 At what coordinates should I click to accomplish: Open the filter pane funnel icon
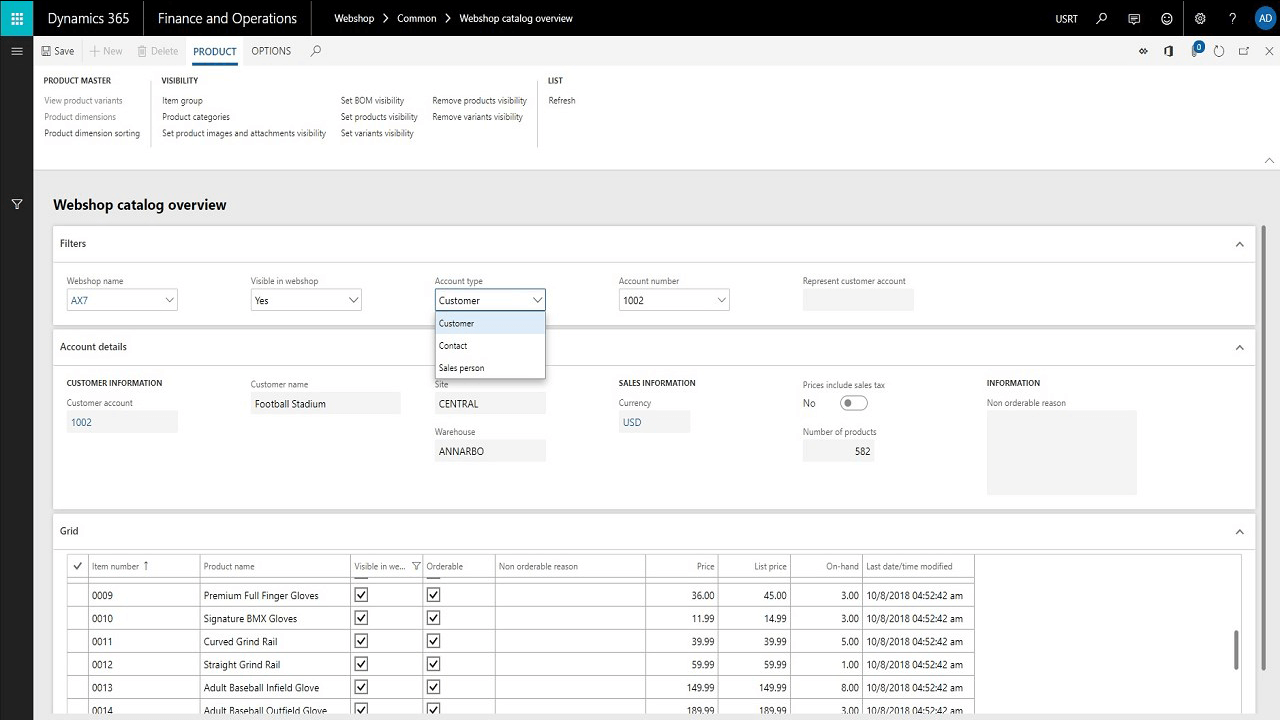point(17,204)
